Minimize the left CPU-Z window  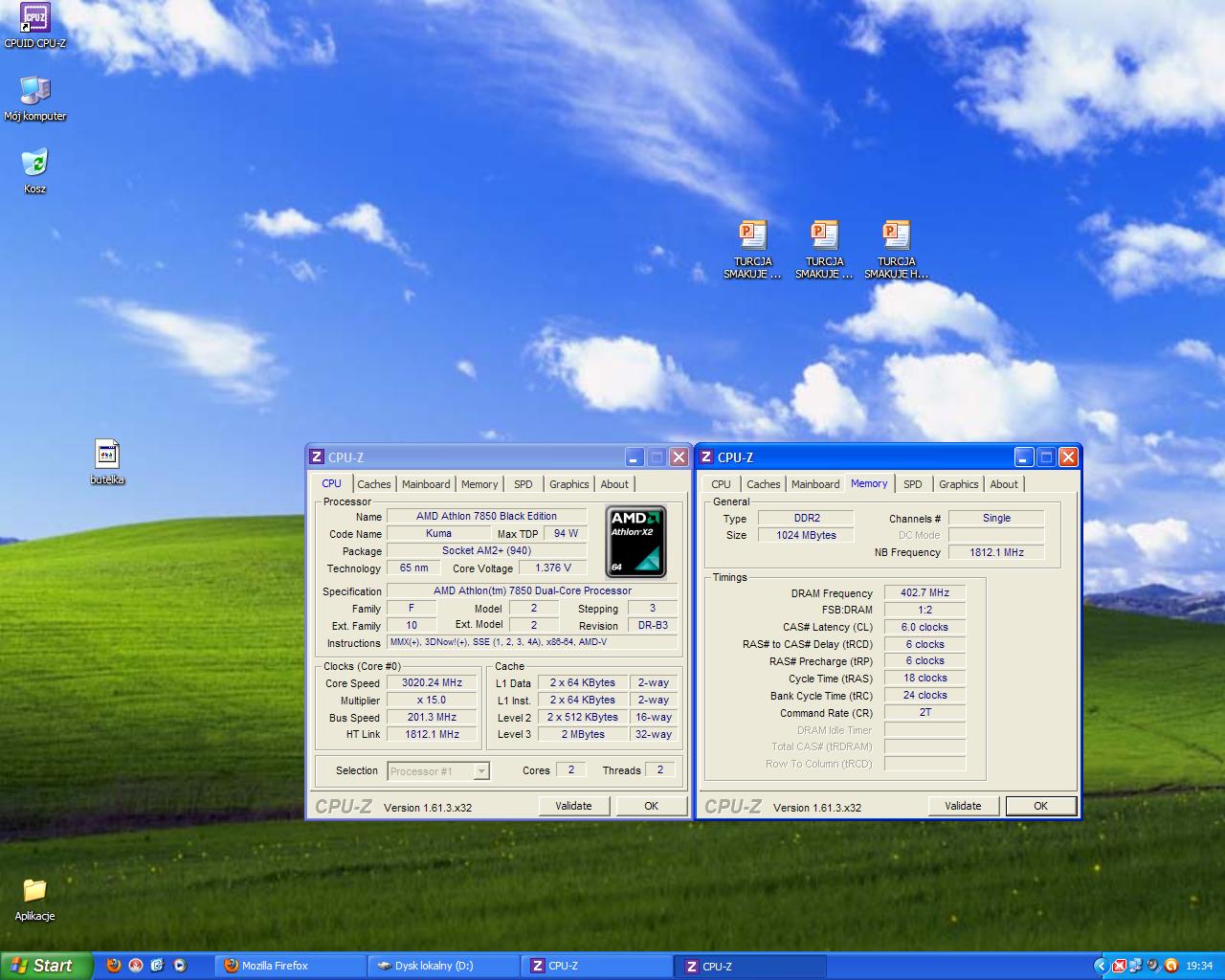(x=635, y=457)
